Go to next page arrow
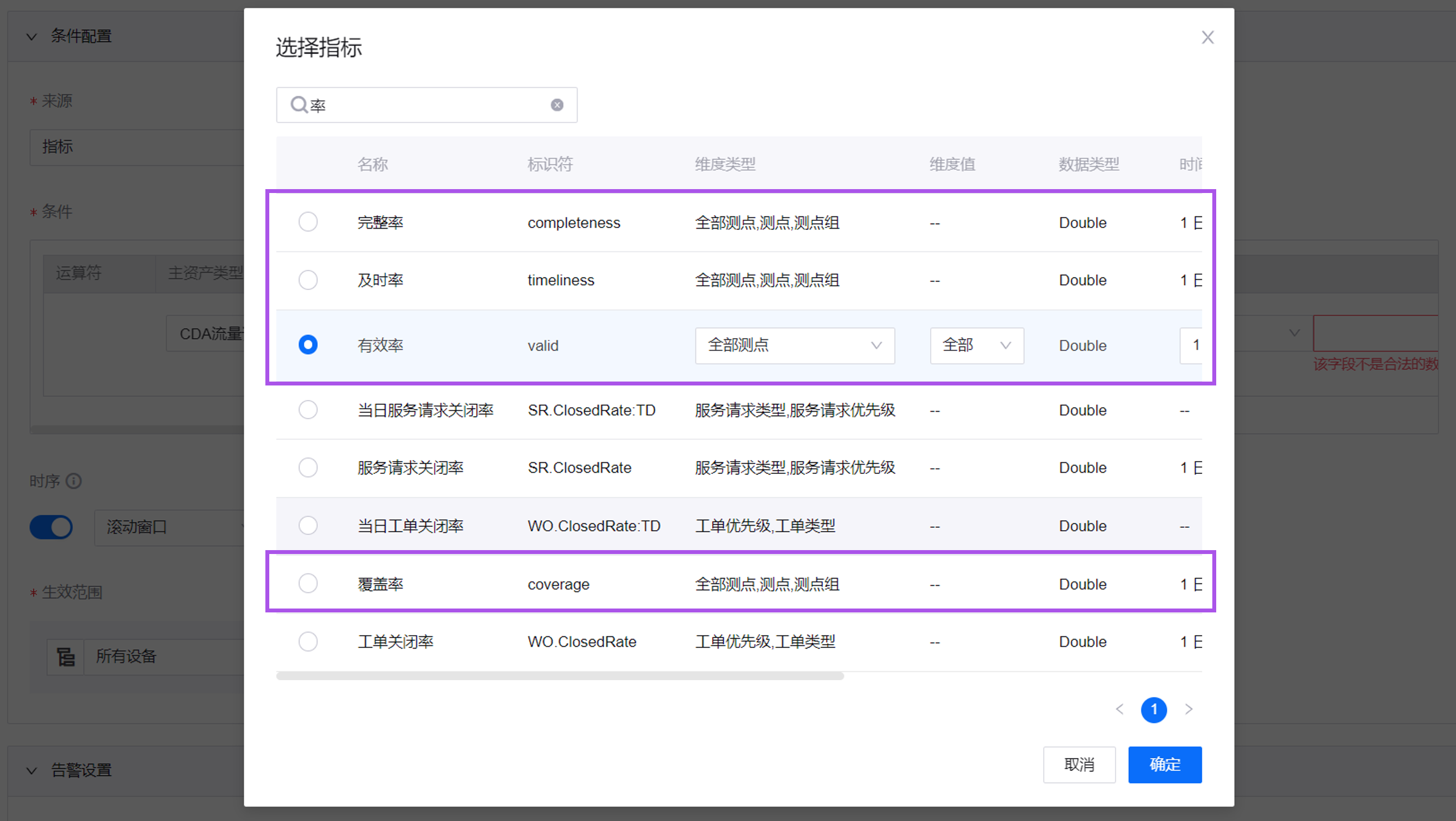 pos(1188,709)
